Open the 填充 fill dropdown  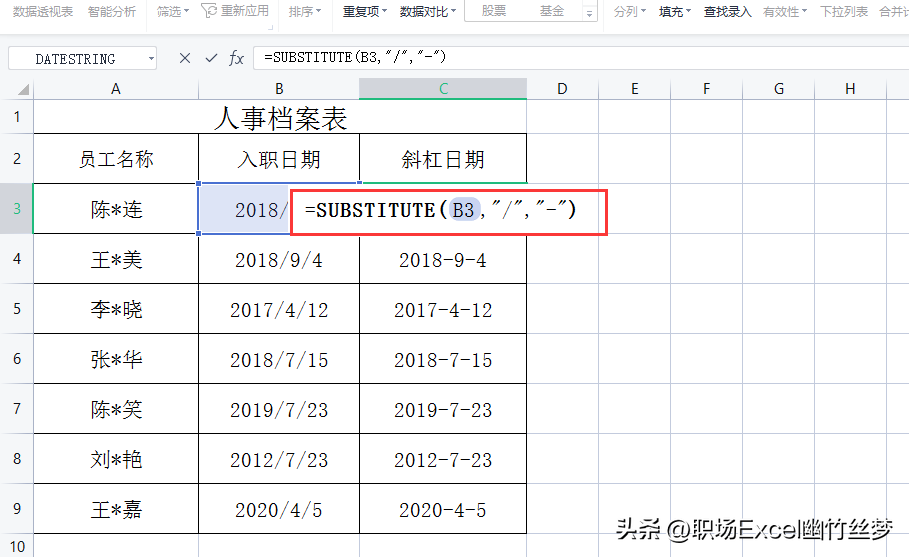pyautogui.click(x=675, y=11)
